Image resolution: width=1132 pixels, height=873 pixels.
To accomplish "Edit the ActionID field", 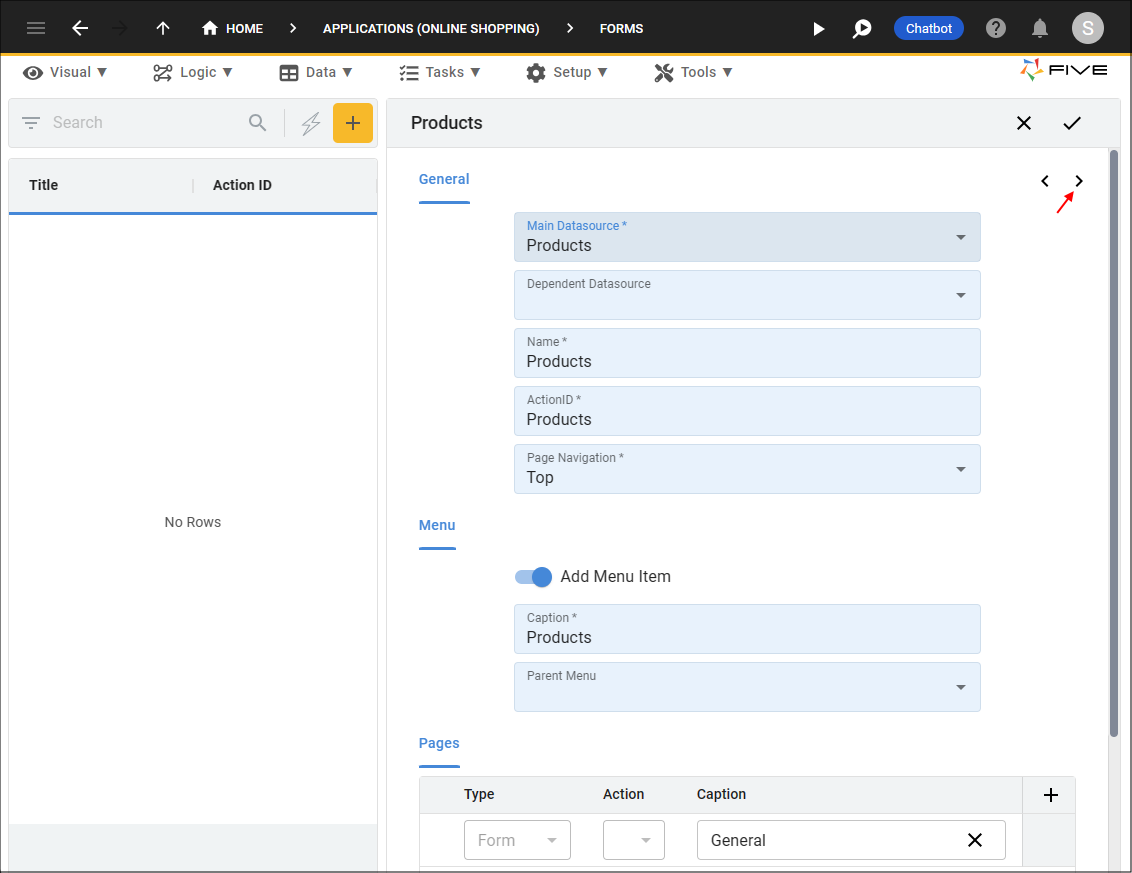I will (x=747, y=411).
